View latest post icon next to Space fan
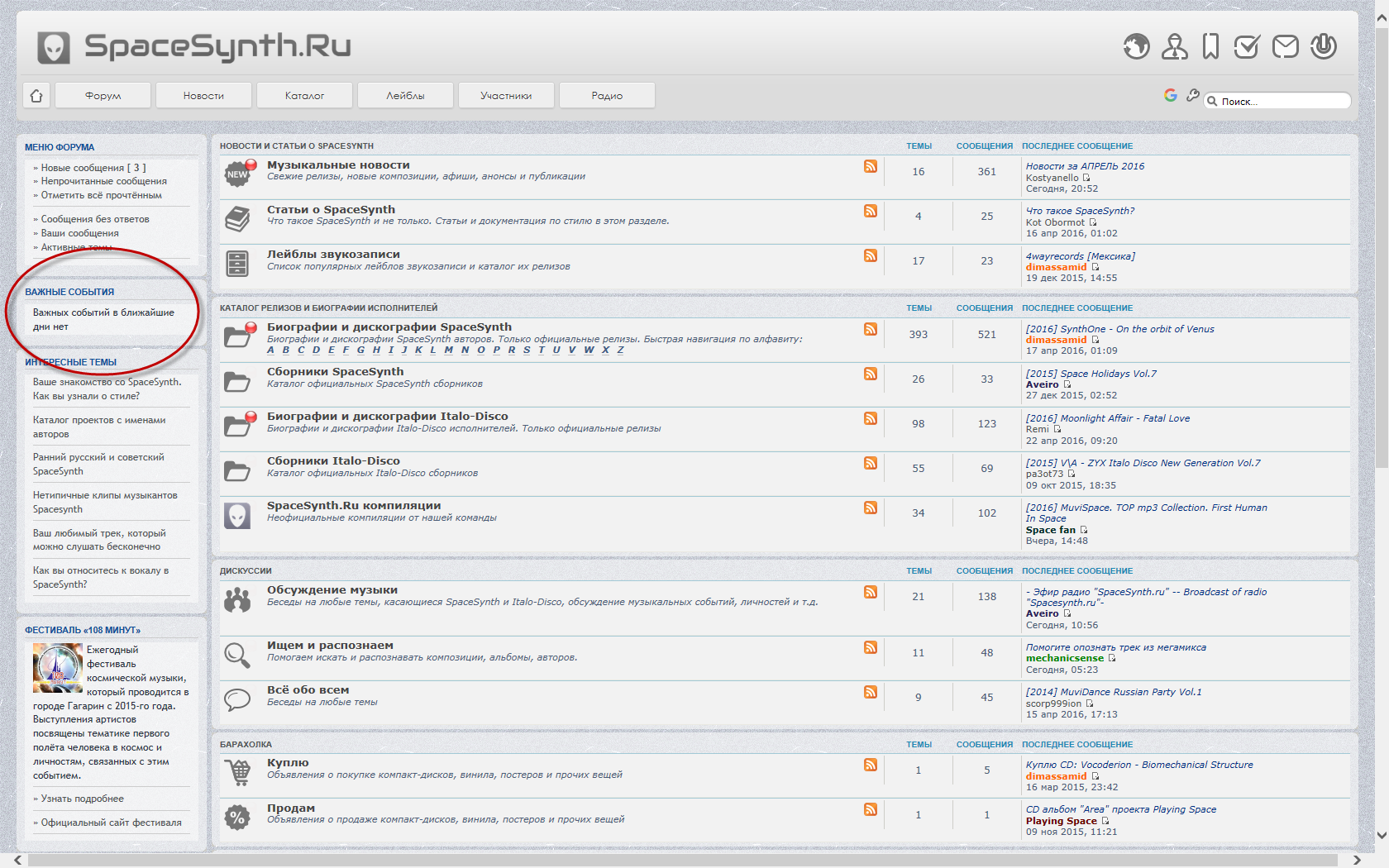Screen dimensions: 1389x868 [1084, 530]
